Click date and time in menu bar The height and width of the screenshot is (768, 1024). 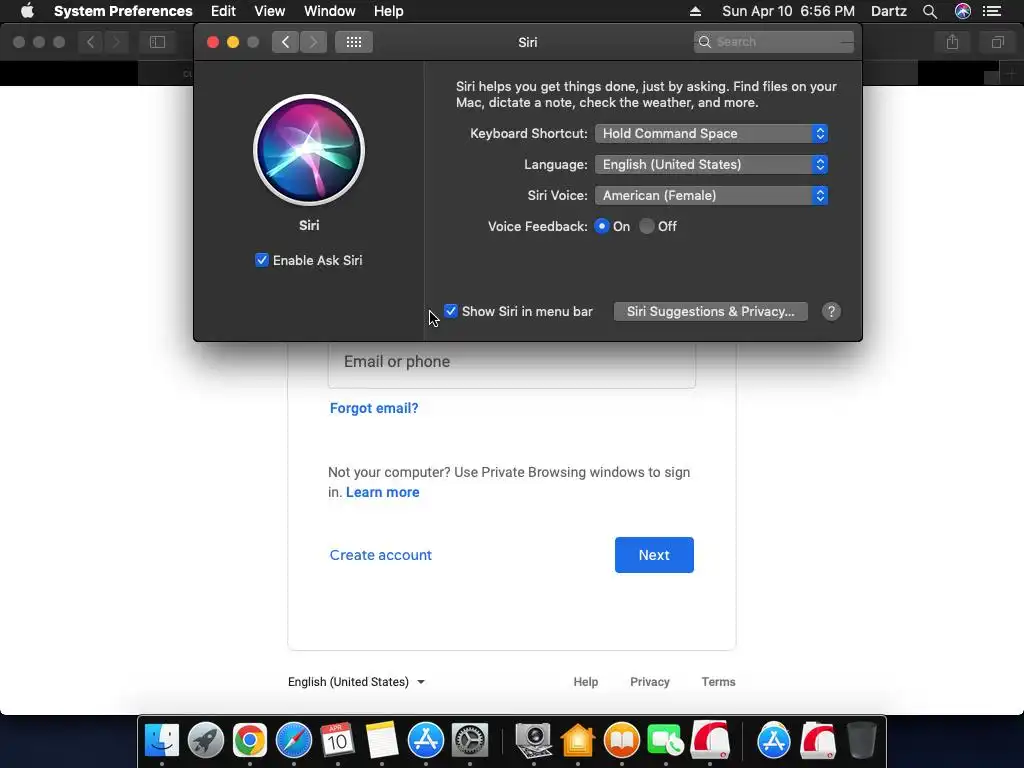tap(788, 11)
